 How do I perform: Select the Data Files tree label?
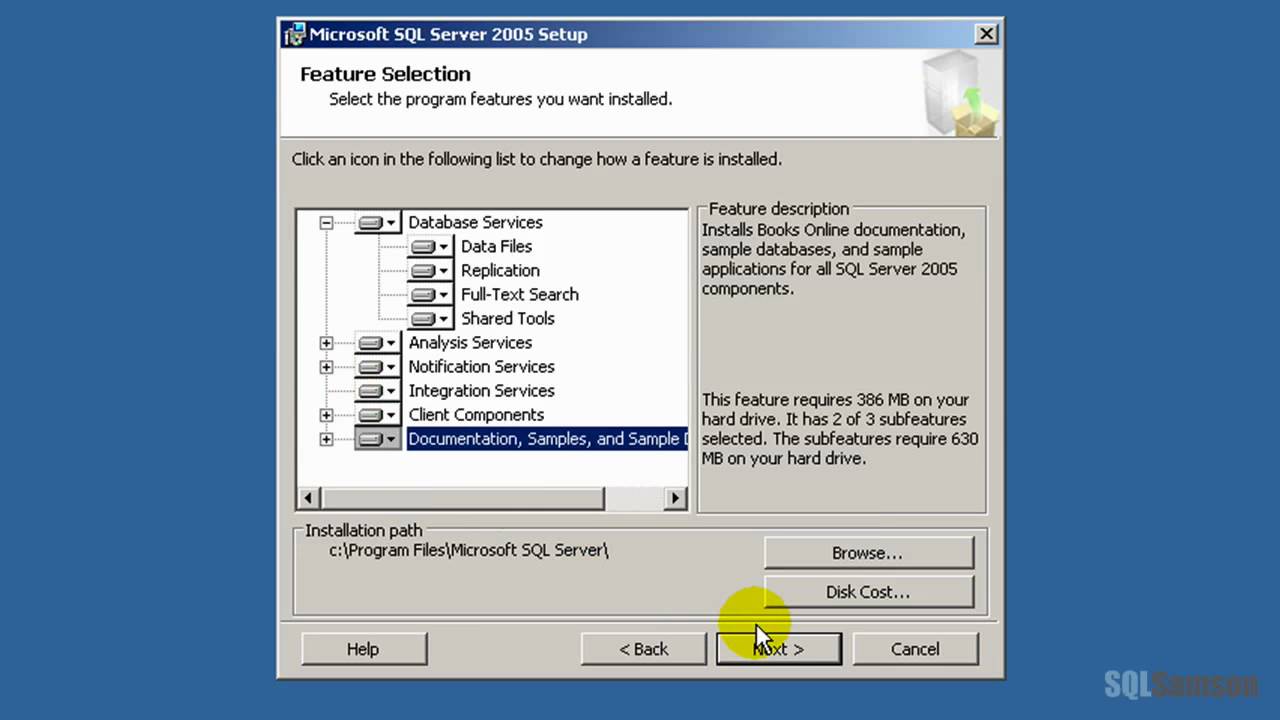tap(496, 246)
